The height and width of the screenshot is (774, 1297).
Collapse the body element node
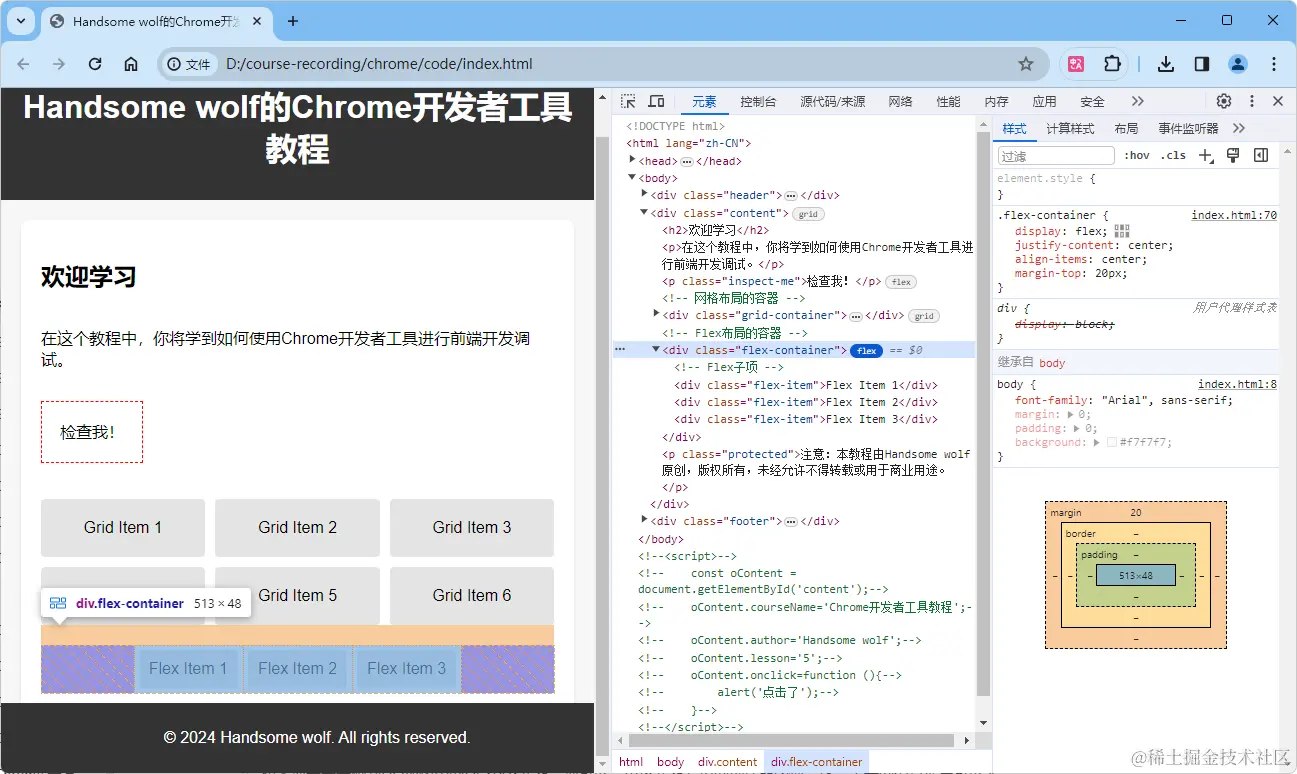tap(632, 177)
